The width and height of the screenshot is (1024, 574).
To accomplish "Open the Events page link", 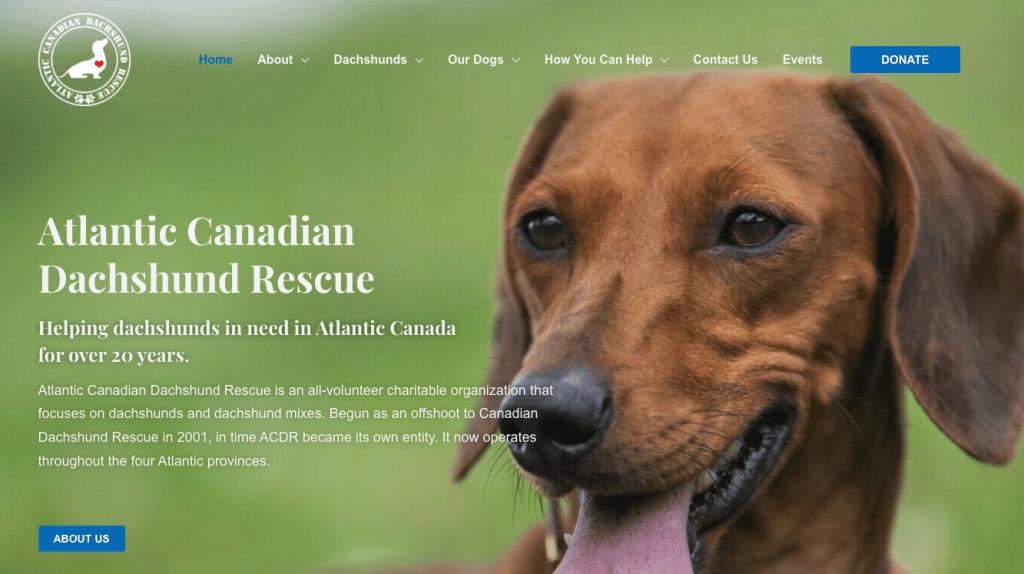I will point(803,59).
